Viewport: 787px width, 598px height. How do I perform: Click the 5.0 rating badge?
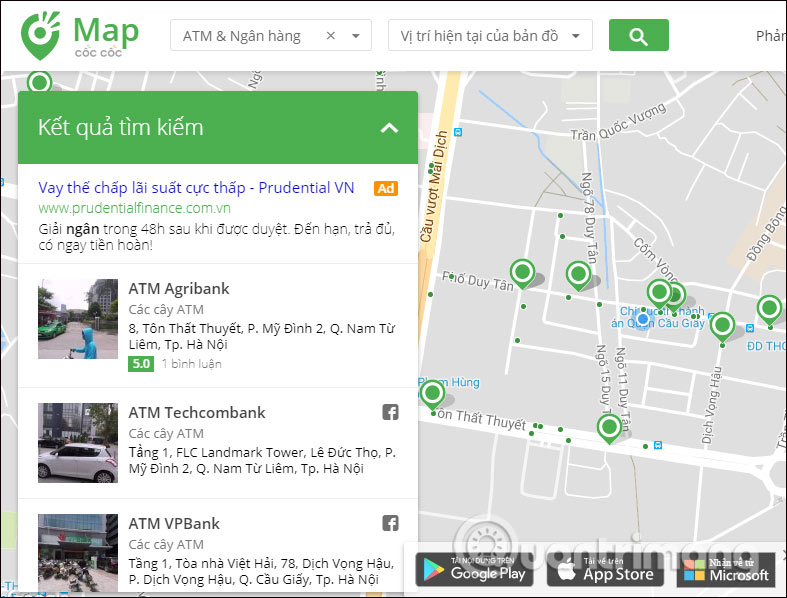click(140, 364)
